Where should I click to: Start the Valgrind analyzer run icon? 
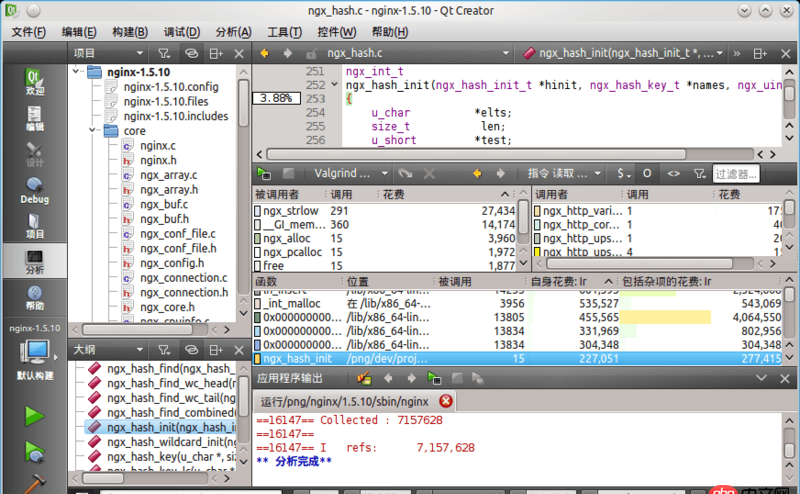(263, 173)
